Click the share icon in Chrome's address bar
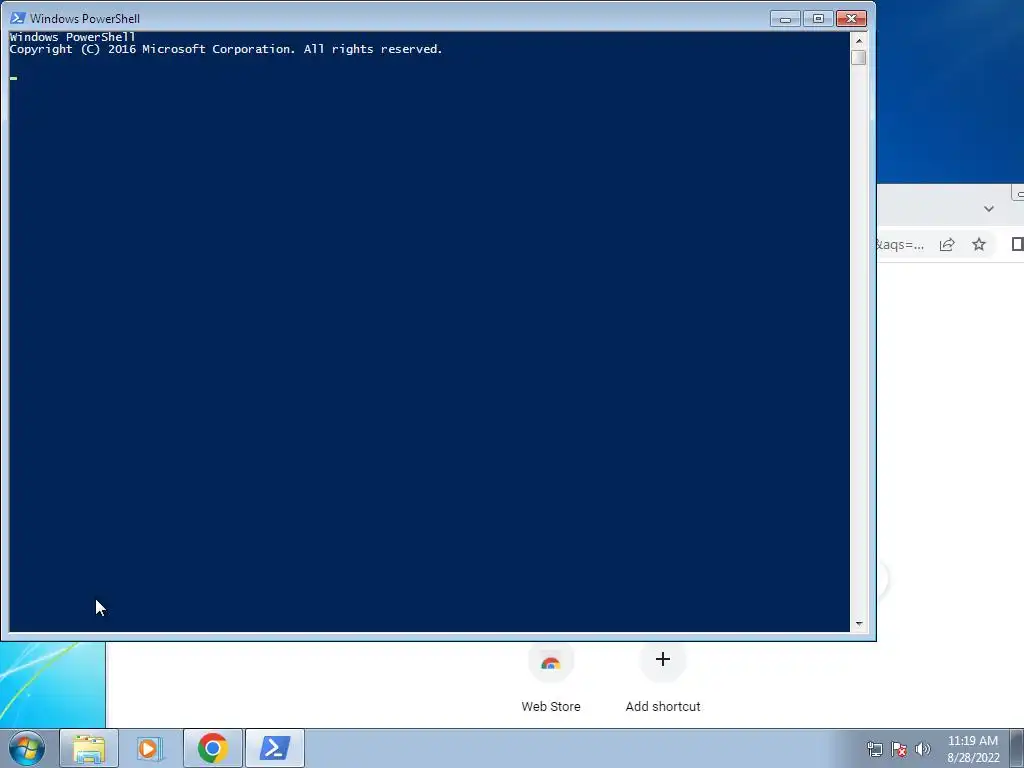1024x768 pixels. (947, 244)
